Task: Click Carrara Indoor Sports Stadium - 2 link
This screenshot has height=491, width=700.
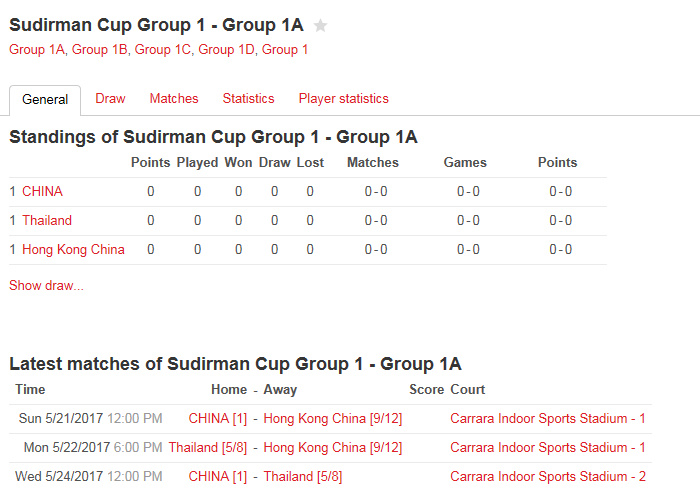Action: [x=547, y=477]
